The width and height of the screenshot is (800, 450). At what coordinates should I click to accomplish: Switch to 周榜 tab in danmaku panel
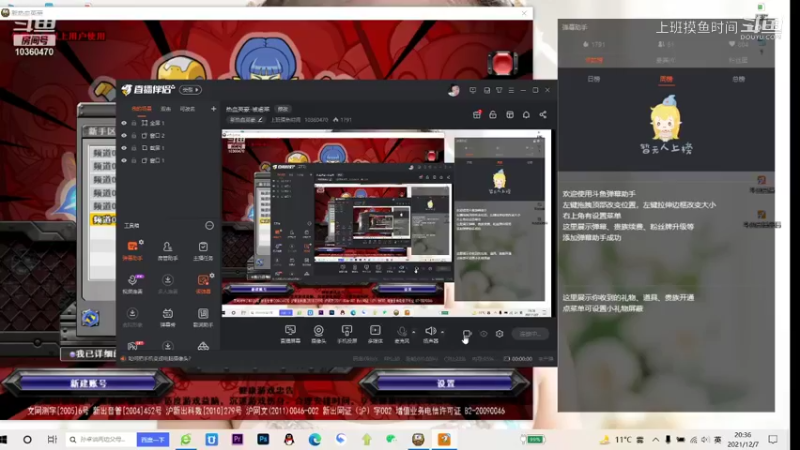click(x=666, y=79)
